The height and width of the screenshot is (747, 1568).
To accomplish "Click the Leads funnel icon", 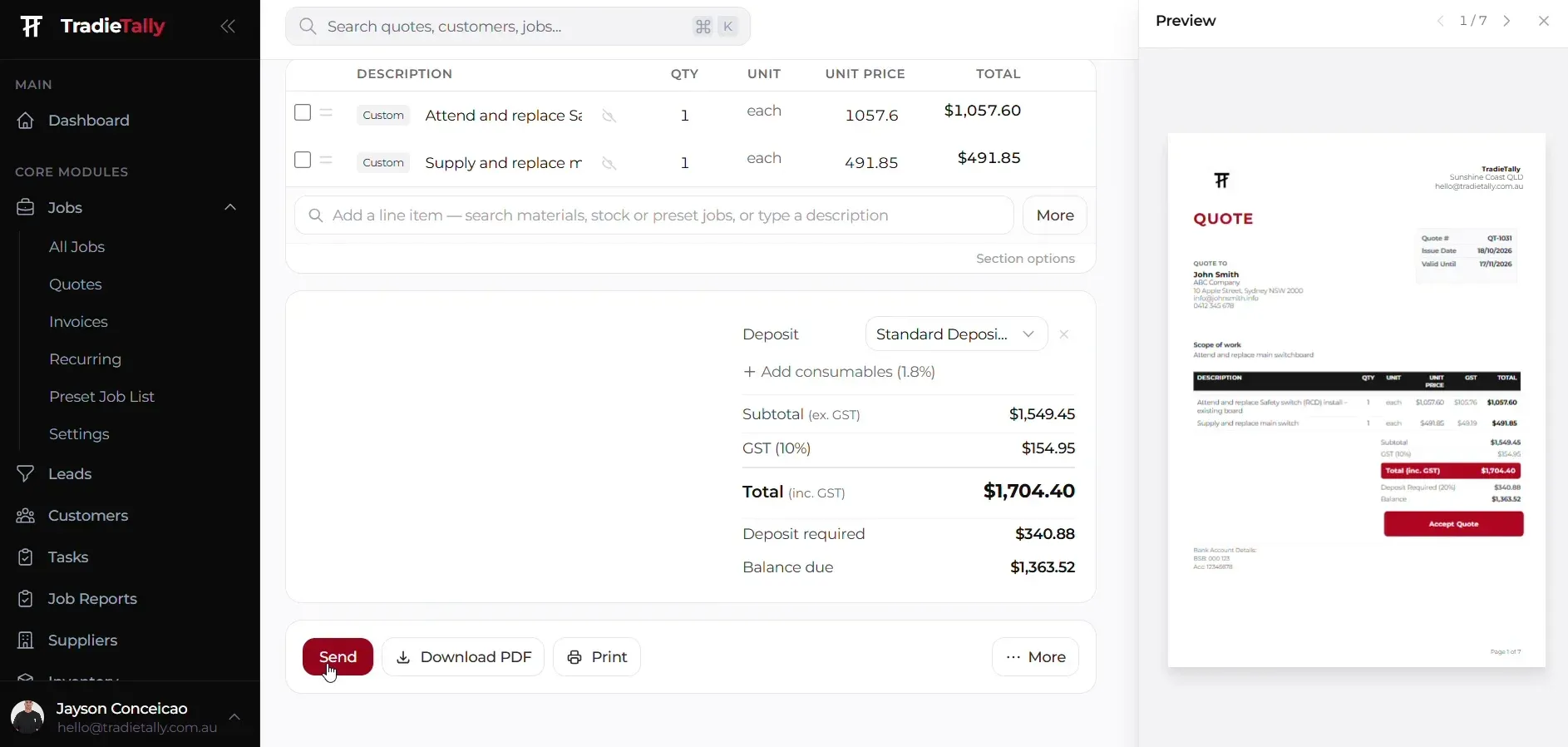I will (x=26, y=474).
